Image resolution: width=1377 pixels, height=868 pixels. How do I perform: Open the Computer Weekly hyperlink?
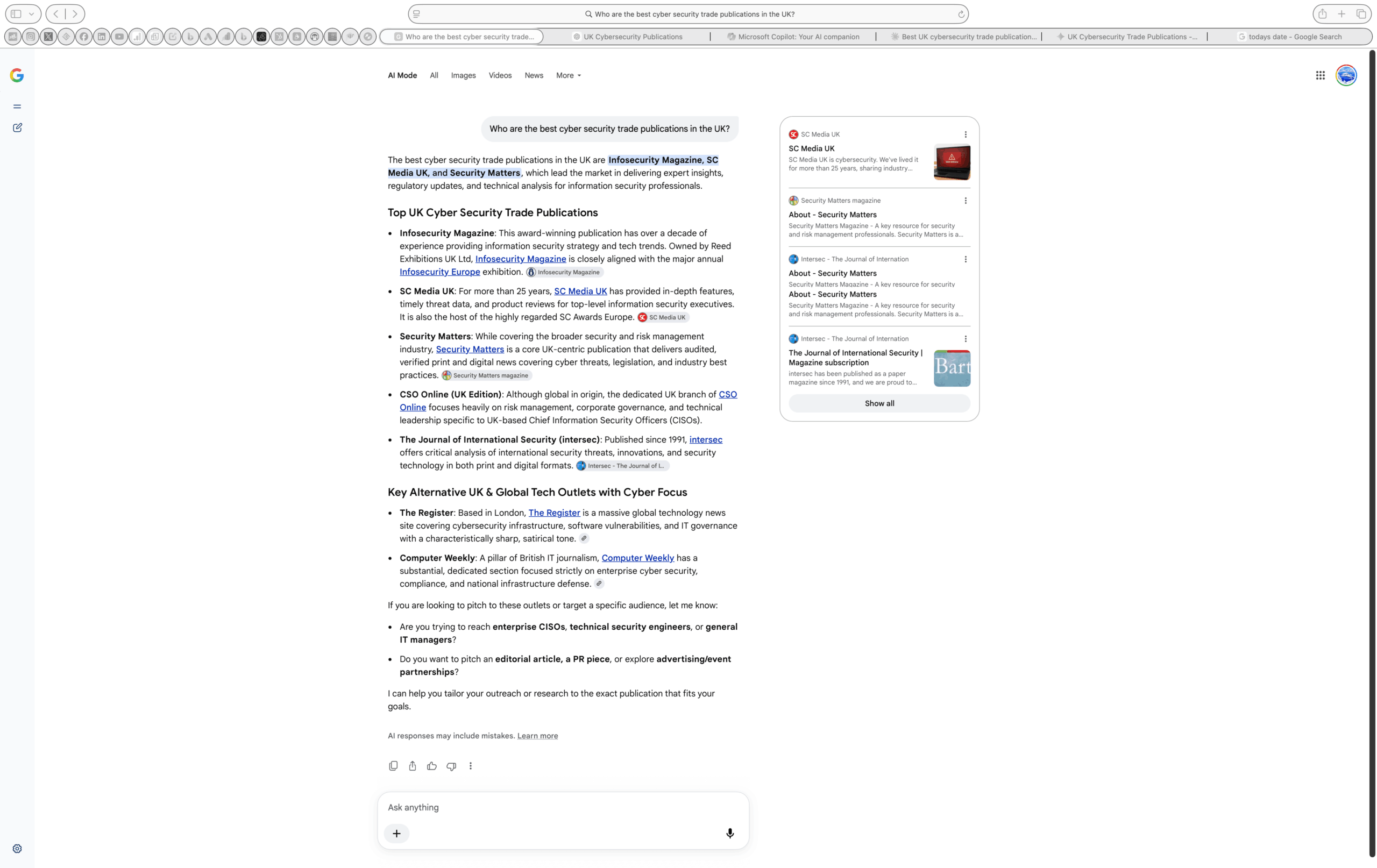coord(637,558)
